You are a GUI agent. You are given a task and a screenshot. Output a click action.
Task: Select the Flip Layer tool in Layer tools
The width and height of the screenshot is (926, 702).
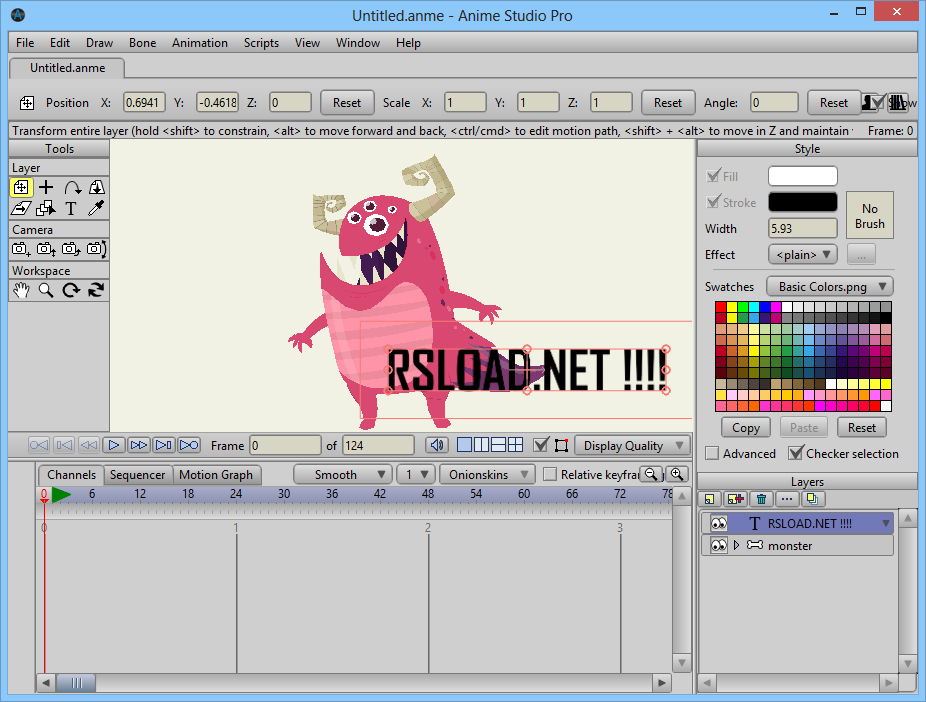(96, 188)
